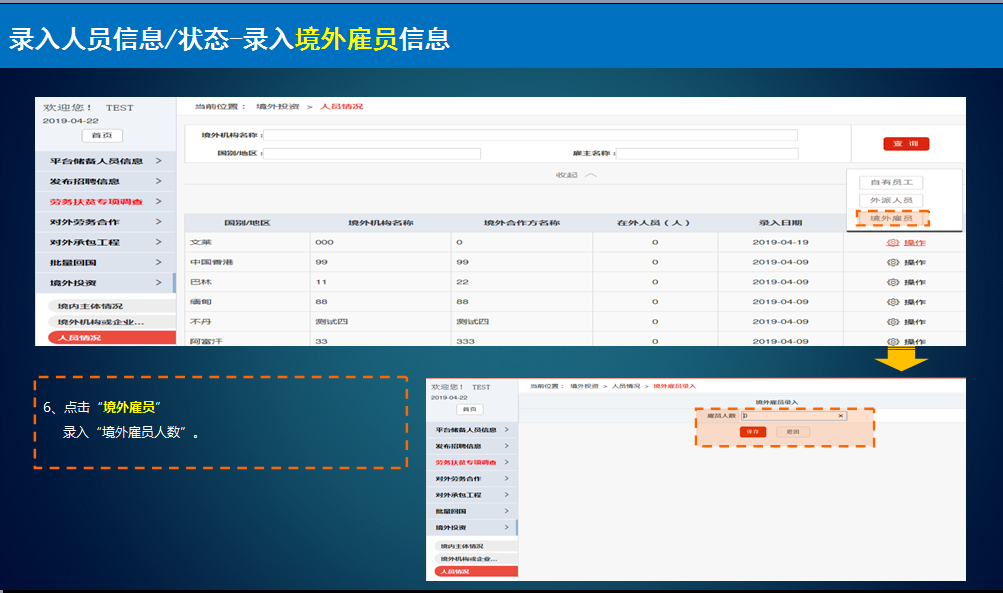Click the 返回 button beside 保存
The image size is (1003, 593).
[x=793, y=432]
